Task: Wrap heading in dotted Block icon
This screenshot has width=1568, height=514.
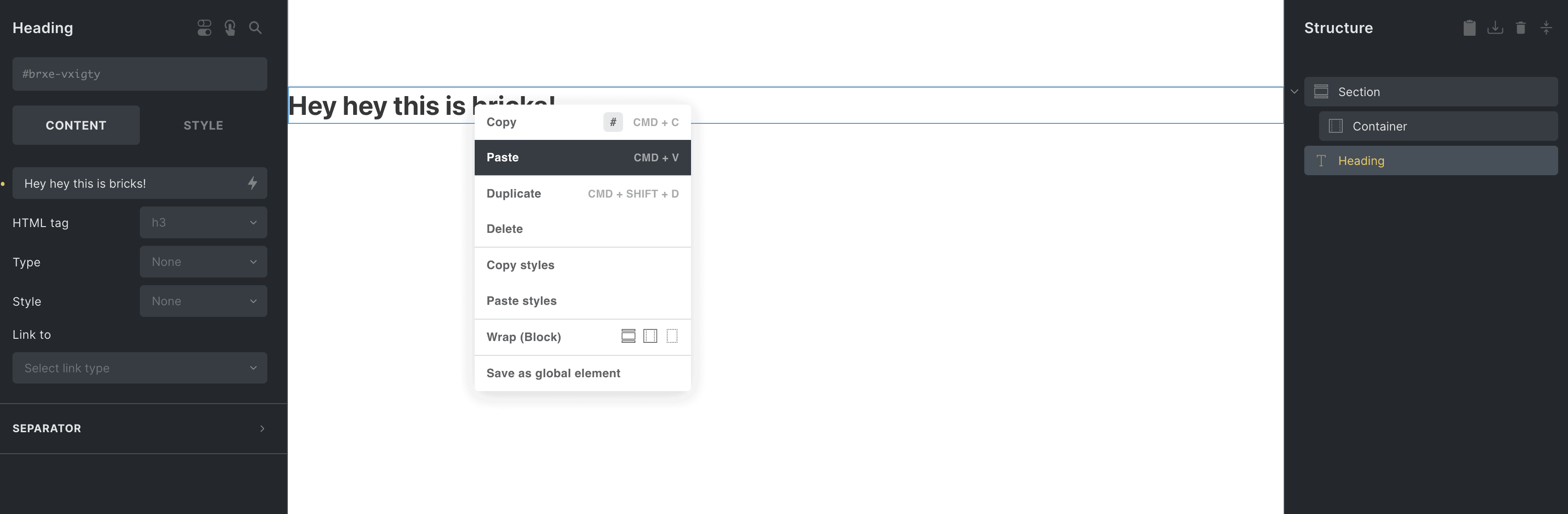Action: 672,336
